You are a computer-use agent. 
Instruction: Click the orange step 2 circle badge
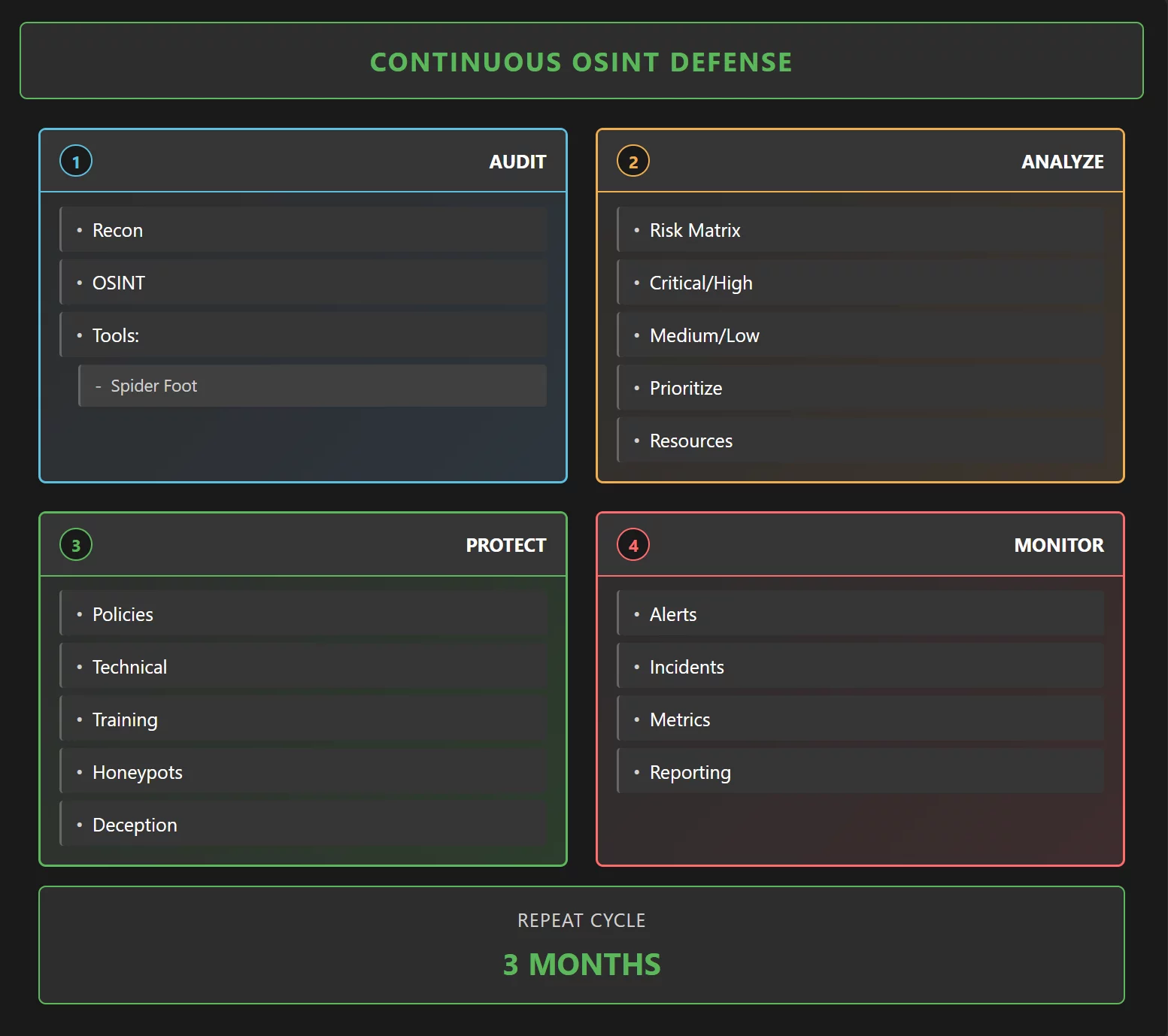pos(633,162)
